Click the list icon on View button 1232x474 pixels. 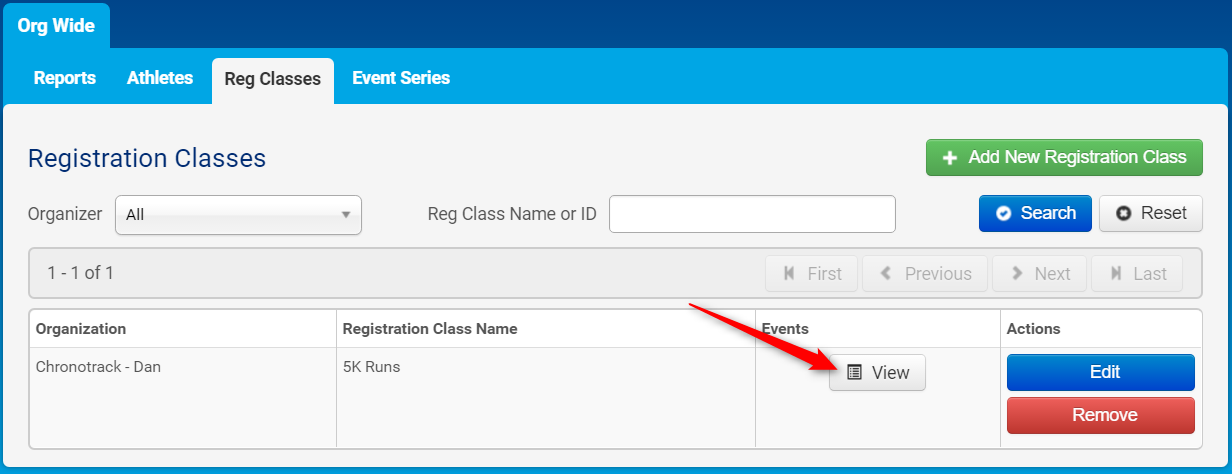click(854, 372)
